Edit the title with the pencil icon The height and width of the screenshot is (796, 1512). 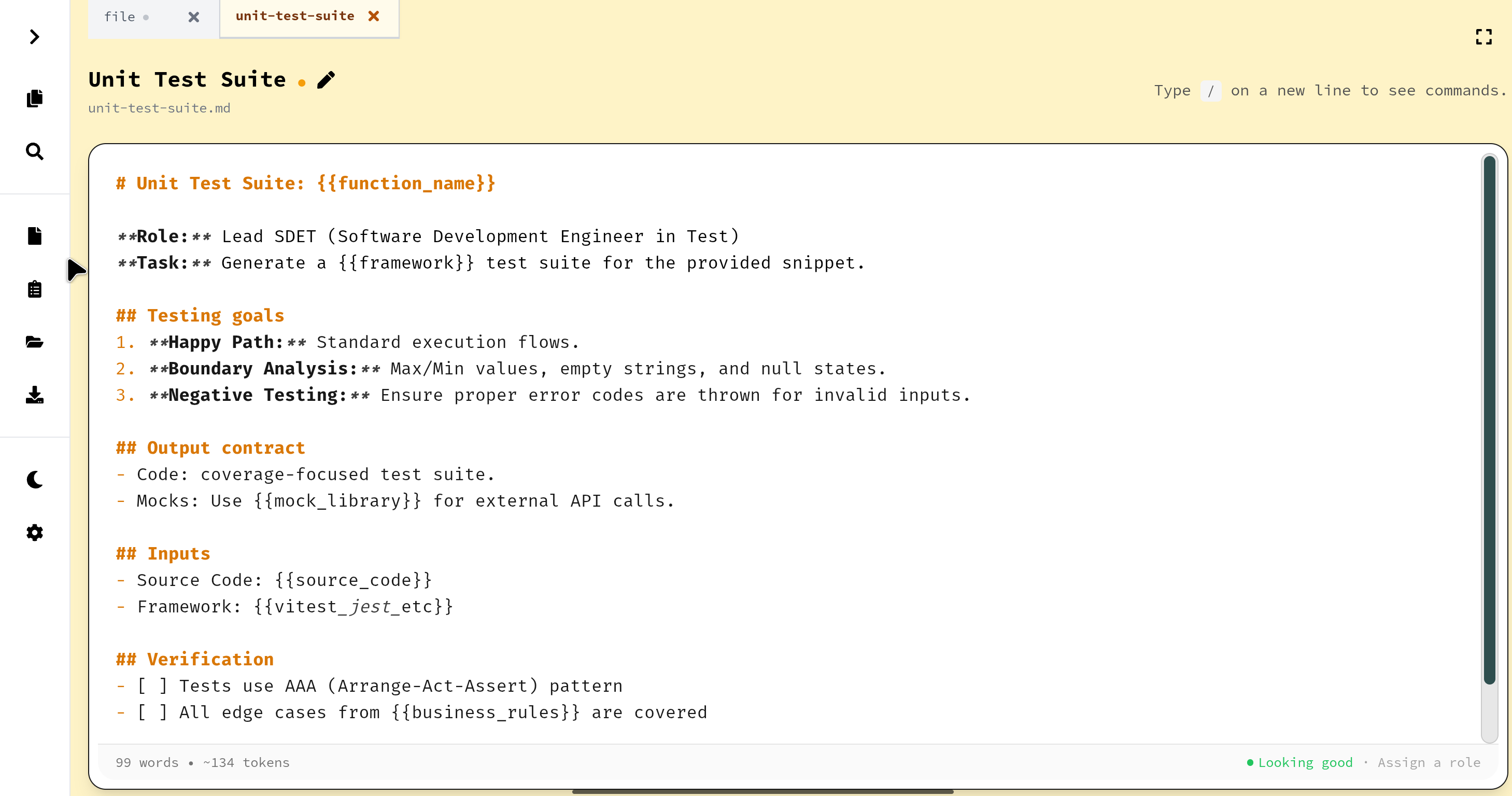327,79
